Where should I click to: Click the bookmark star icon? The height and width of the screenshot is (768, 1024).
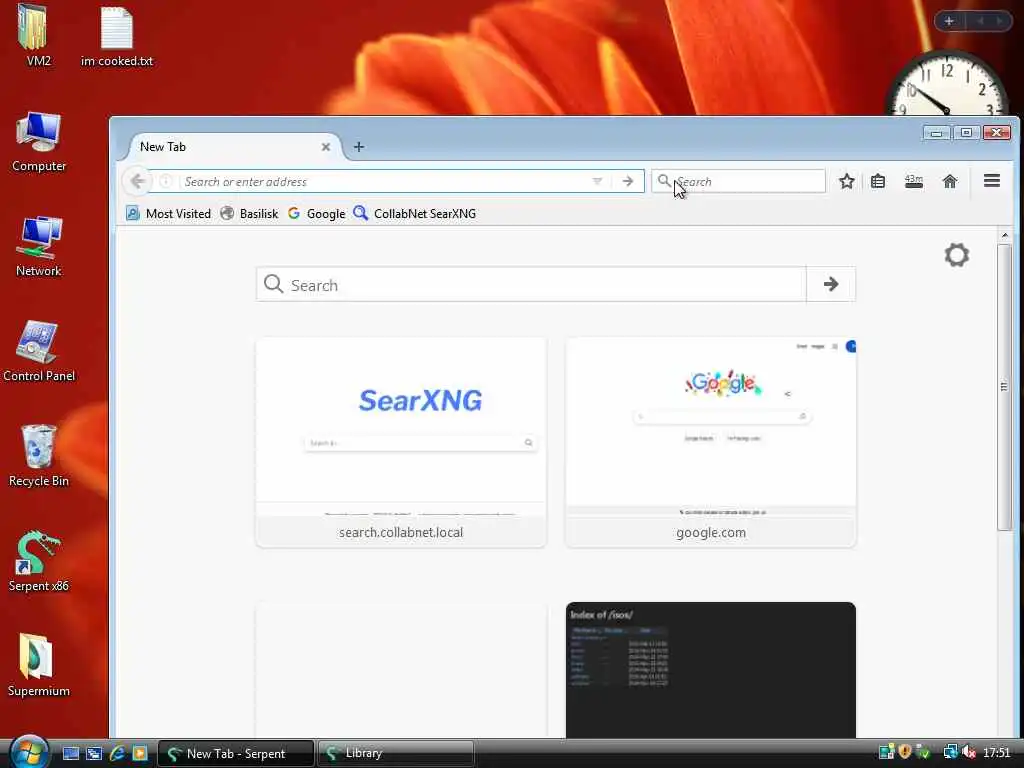point(846,181)
